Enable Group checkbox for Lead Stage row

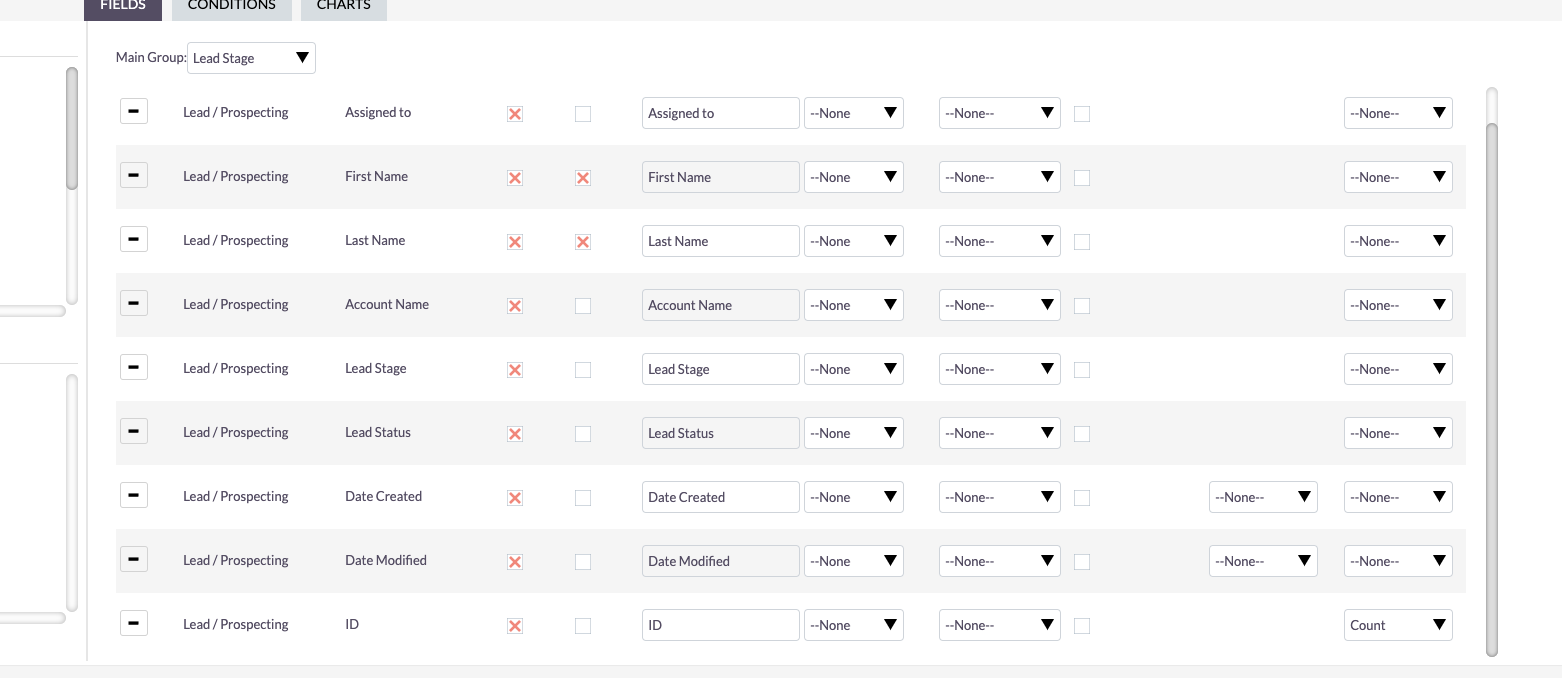click(x=1082, y=370)
